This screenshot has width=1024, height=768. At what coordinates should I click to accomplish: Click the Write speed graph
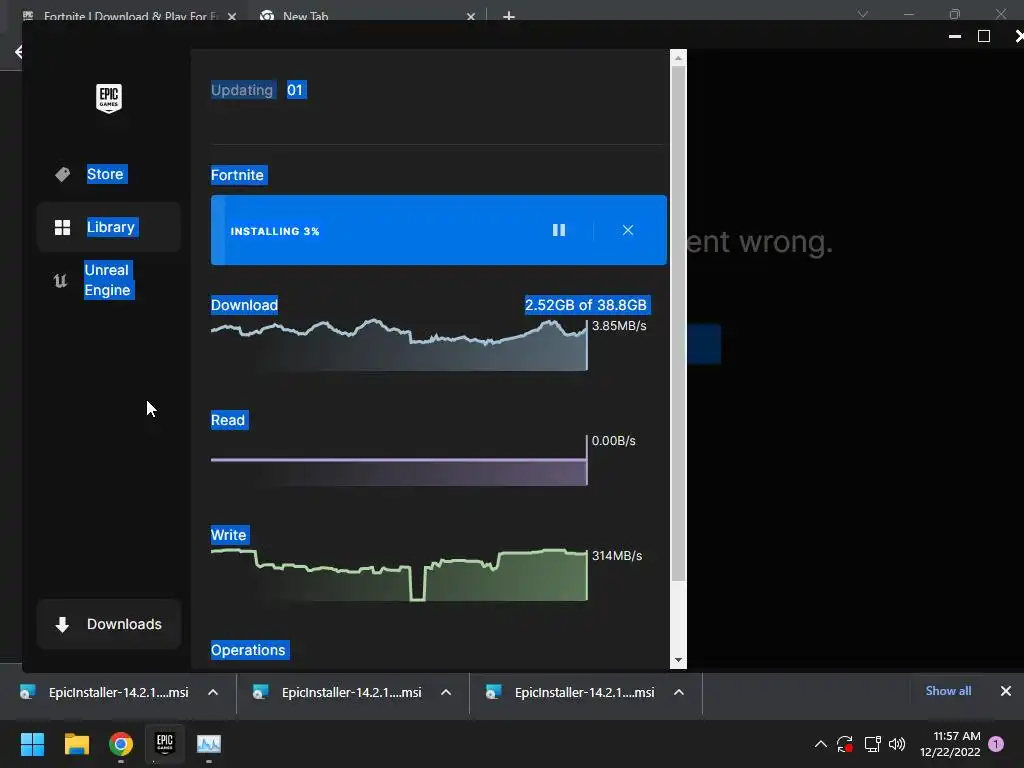point(399,575)
